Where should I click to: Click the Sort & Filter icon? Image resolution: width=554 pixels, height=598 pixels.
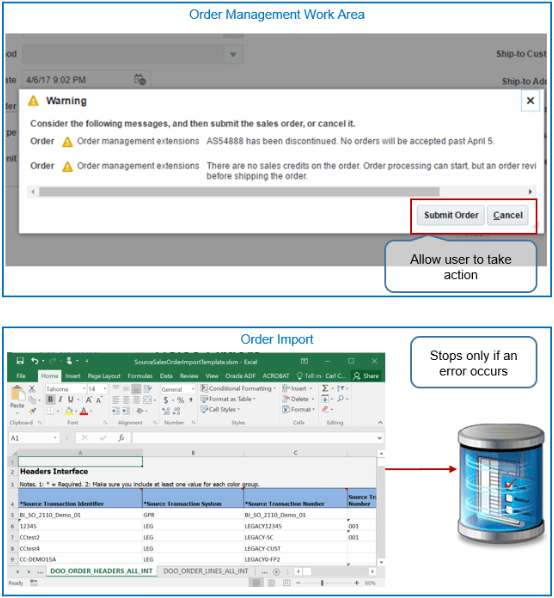pos(340,388)
